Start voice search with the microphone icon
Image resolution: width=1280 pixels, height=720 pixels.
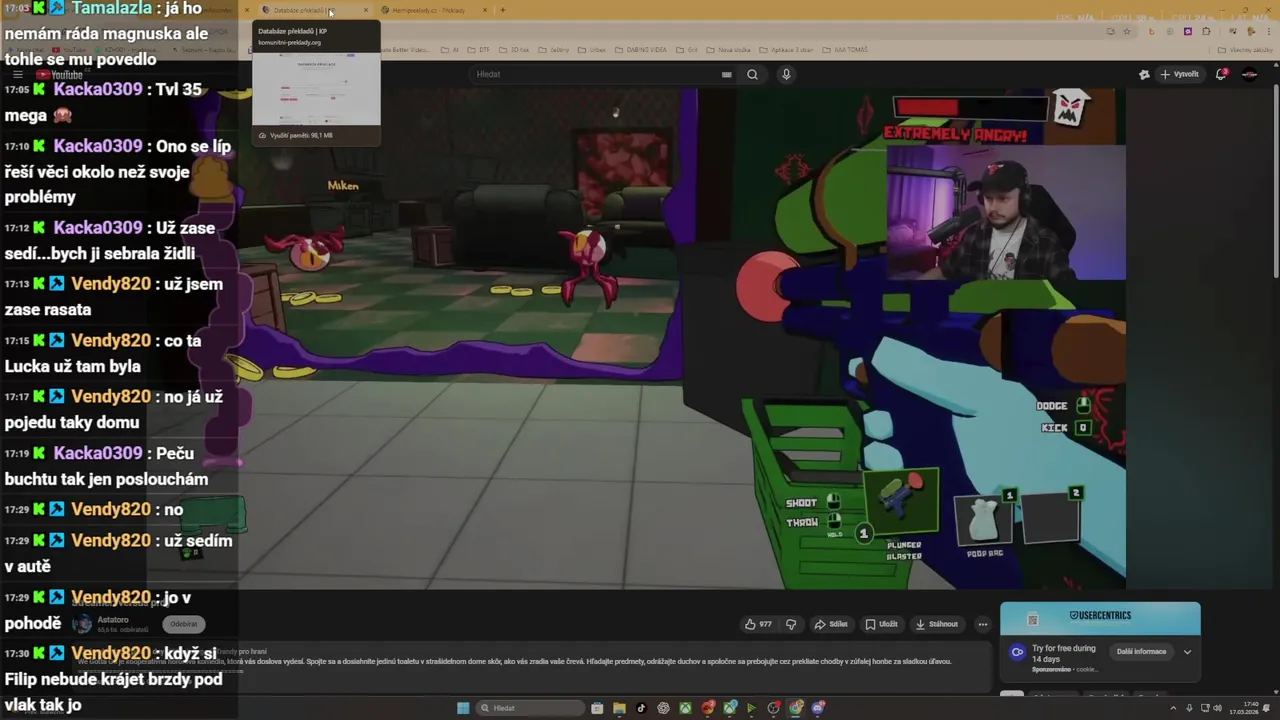[x=786, y=74]
